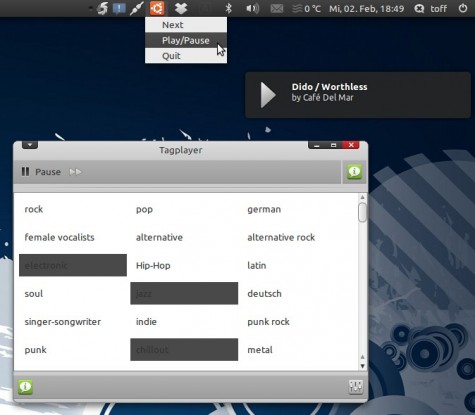Open the Bluetooth indicator

[228, 8]
